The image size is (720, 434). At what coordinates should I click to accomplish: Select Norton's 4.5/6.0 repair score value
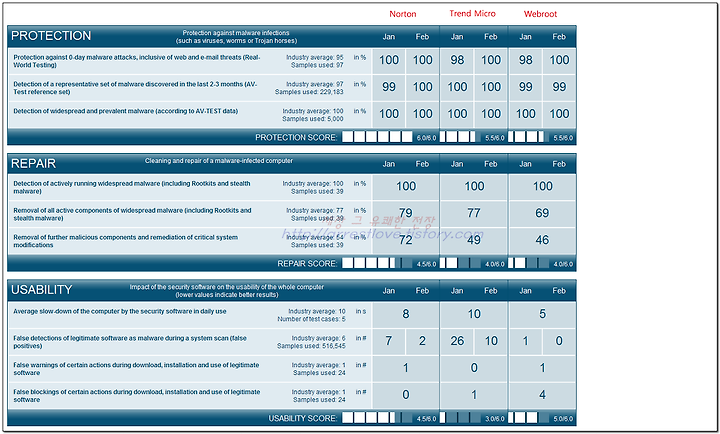(426, 264)
